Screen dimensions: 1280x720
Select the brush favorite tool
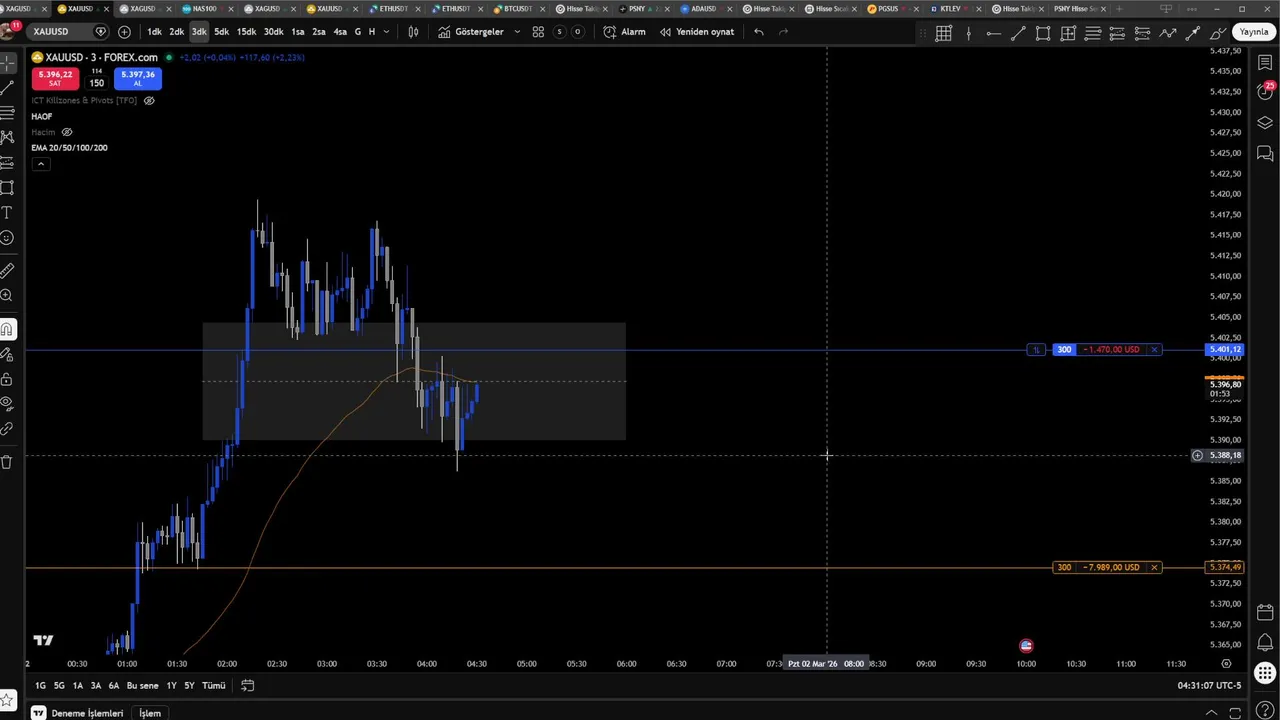1217,33
